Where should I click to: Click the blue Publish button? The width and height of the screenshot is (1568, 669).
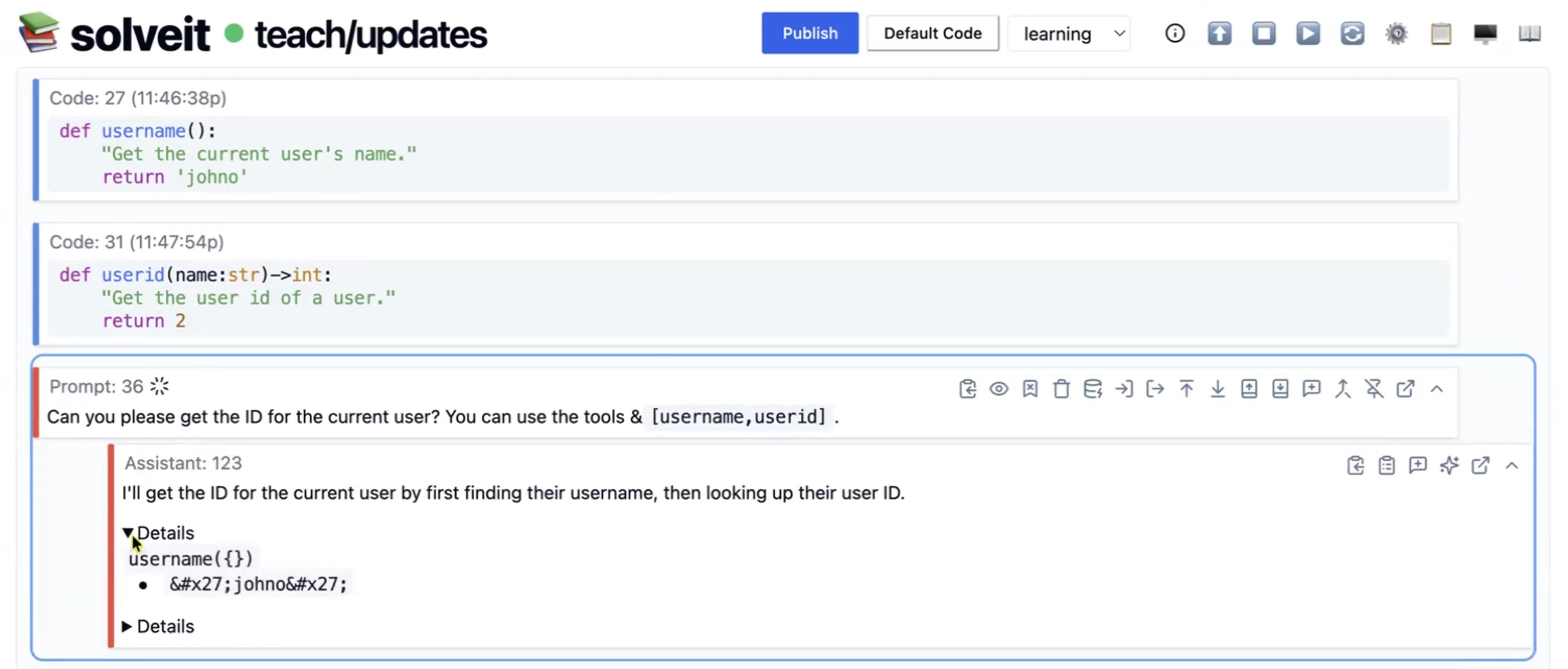[x=809, y=34]
